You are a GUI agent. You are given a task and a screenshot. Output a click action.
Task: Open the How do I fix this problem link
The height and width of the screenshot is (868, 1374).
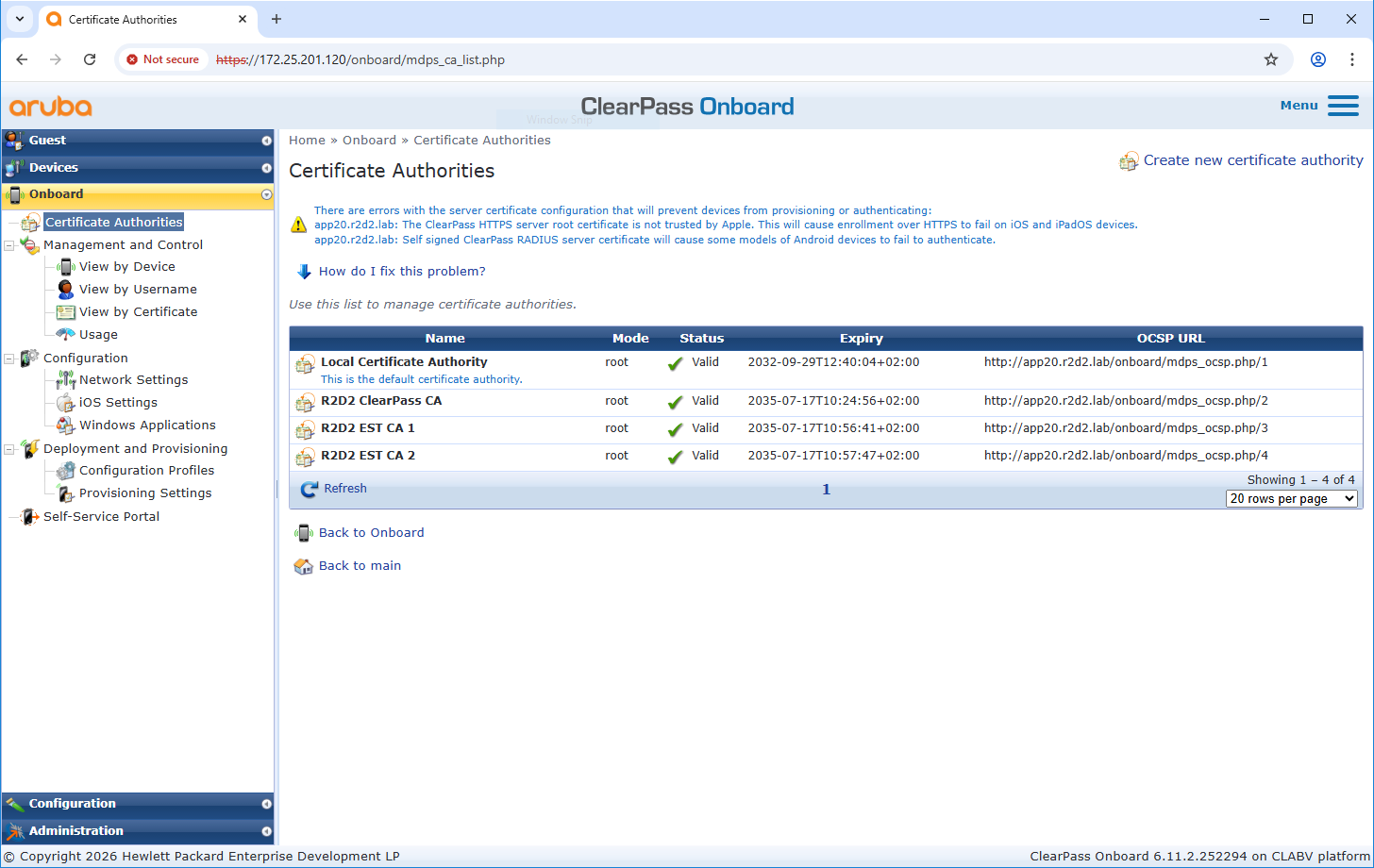pos(402,272)
